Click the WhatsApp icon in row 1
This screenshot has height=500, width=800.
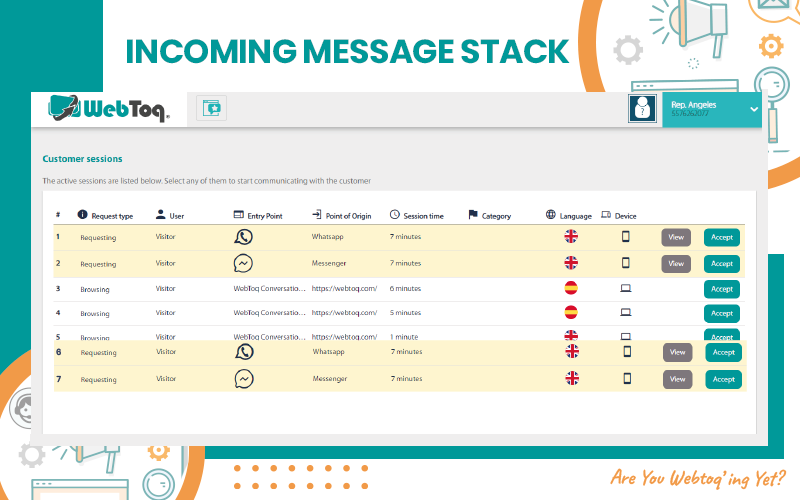(243, 237)
